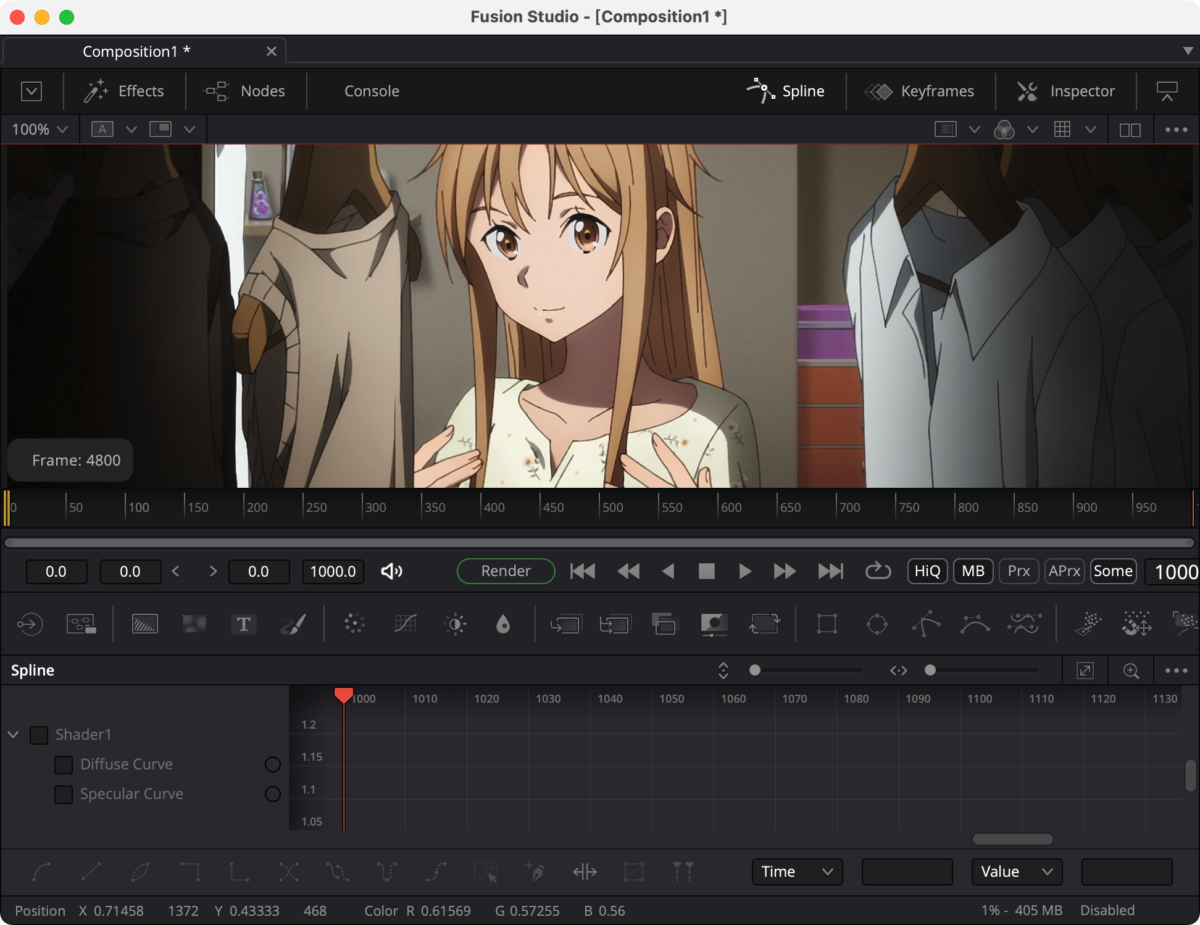Open the Keyframes panel
Screen dimensions: 1200x925
click(x=920, y=91)
